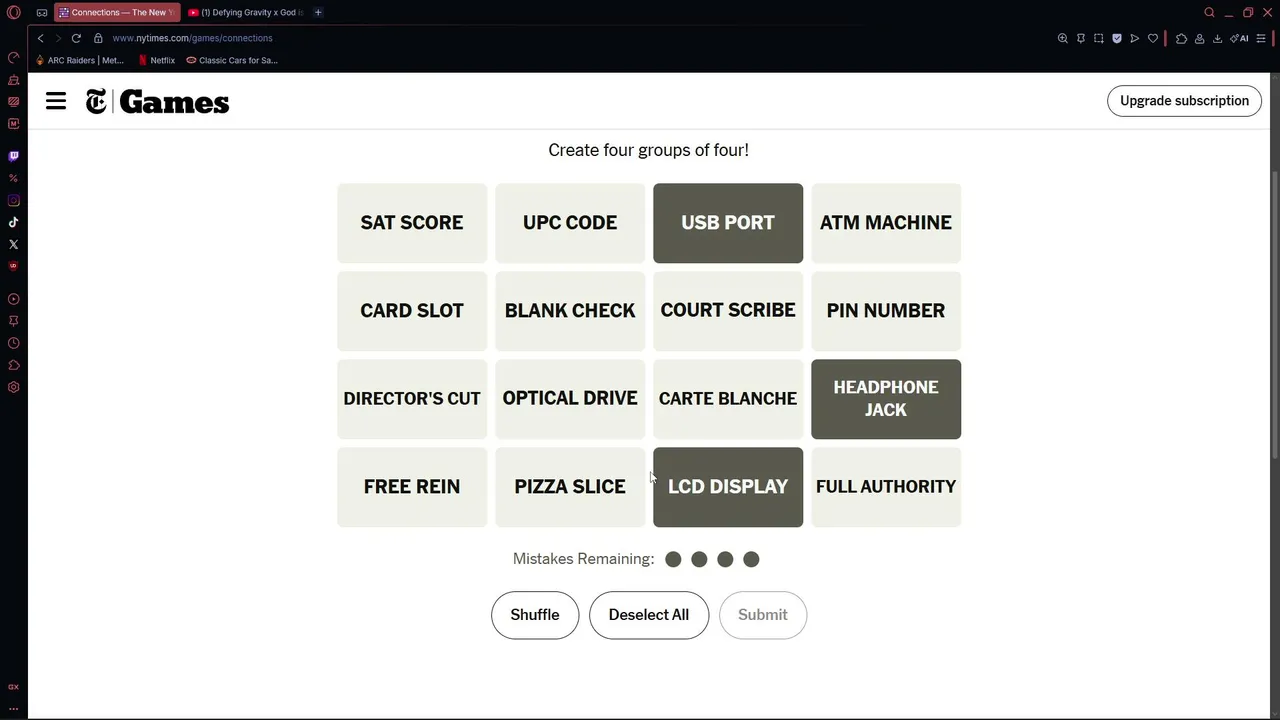Open the Twitch sidebar icon
1280x720 pixels.
[x=13, y=156]
